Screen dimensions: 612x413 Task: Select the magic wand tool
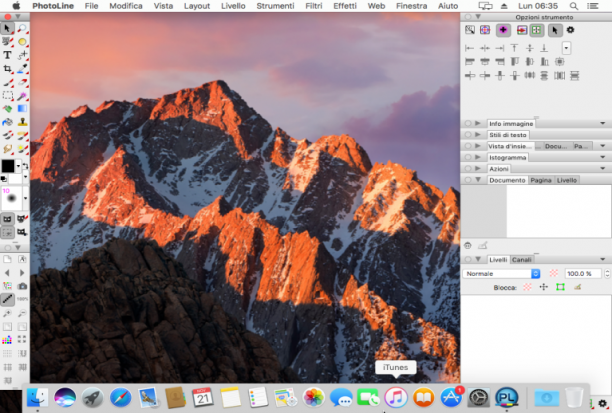(22, 96)
